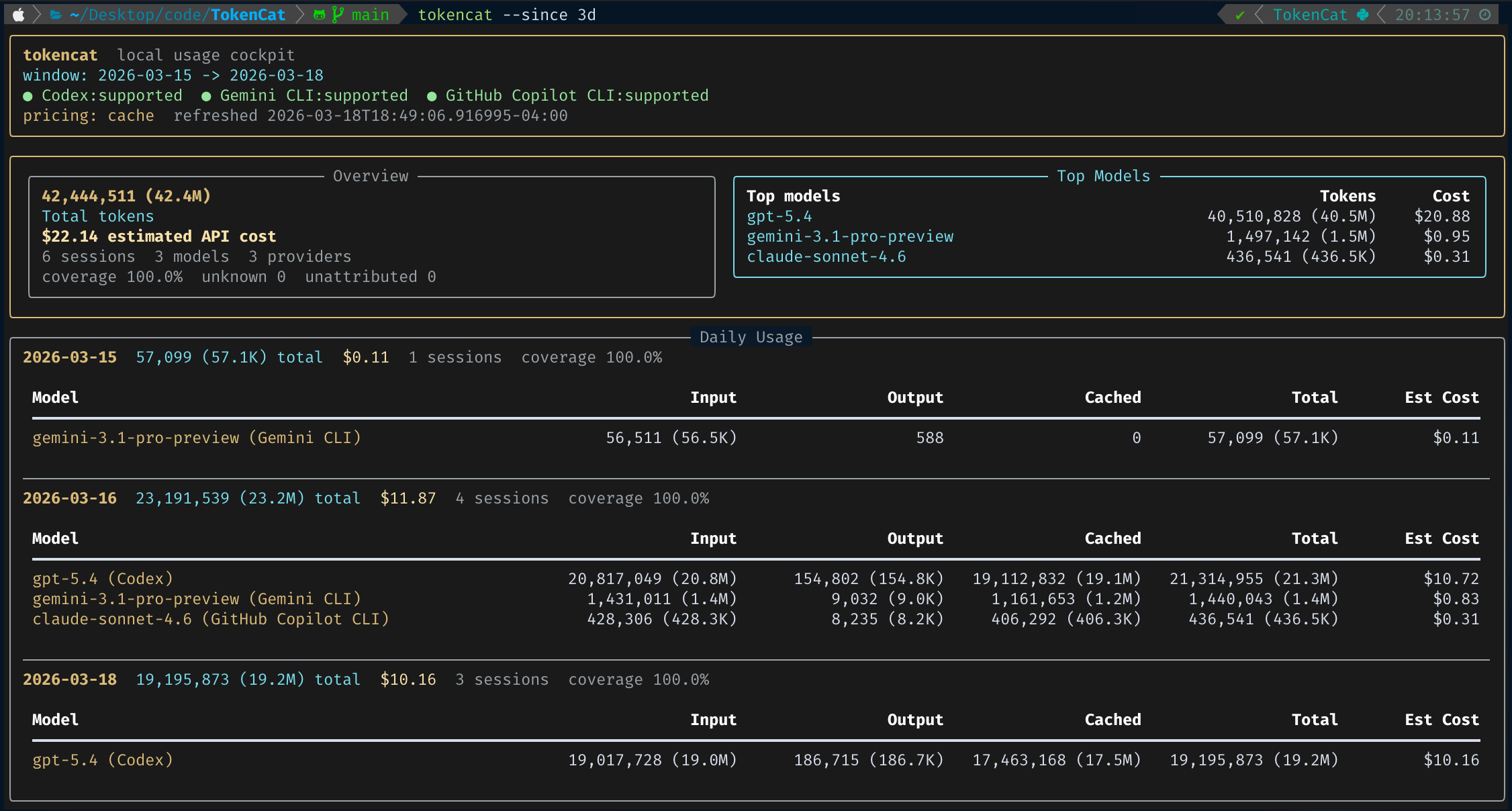This screenshot has height=811, width=1512.
Task: Click the $11.87 daily cost for 2026-03-16
Action: (408, 498)
